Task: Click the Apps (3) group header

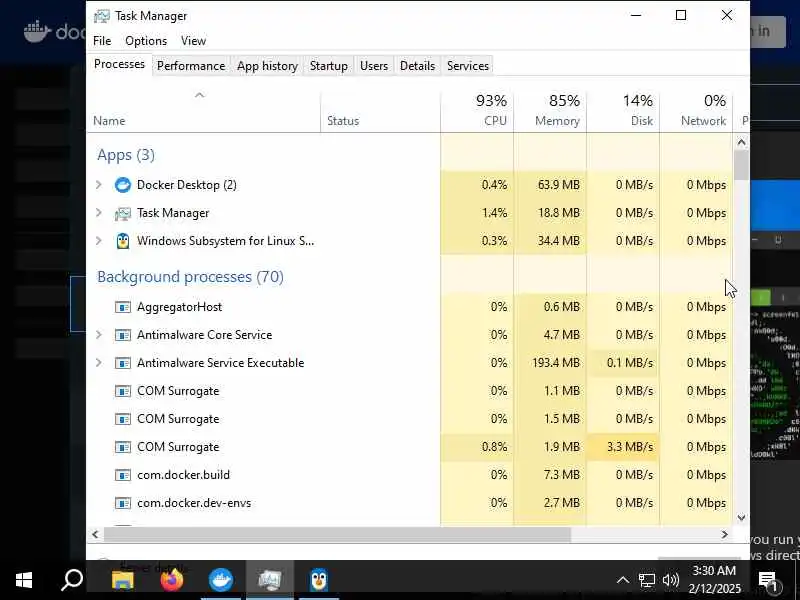Action: (x=126, y=155)
